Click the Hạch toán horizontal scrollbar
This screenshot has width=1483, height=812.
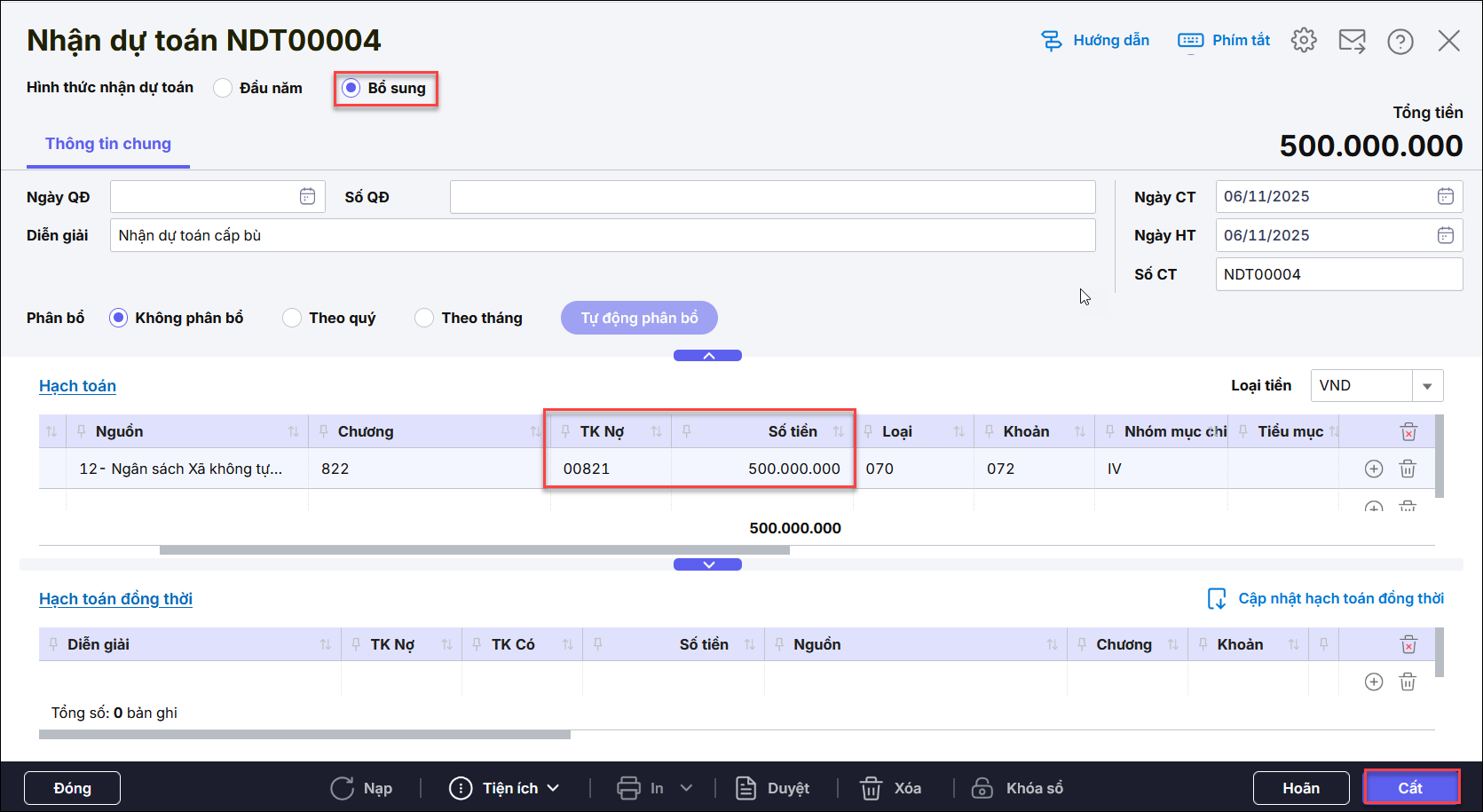pyautogui.click(x=474, y=550)
